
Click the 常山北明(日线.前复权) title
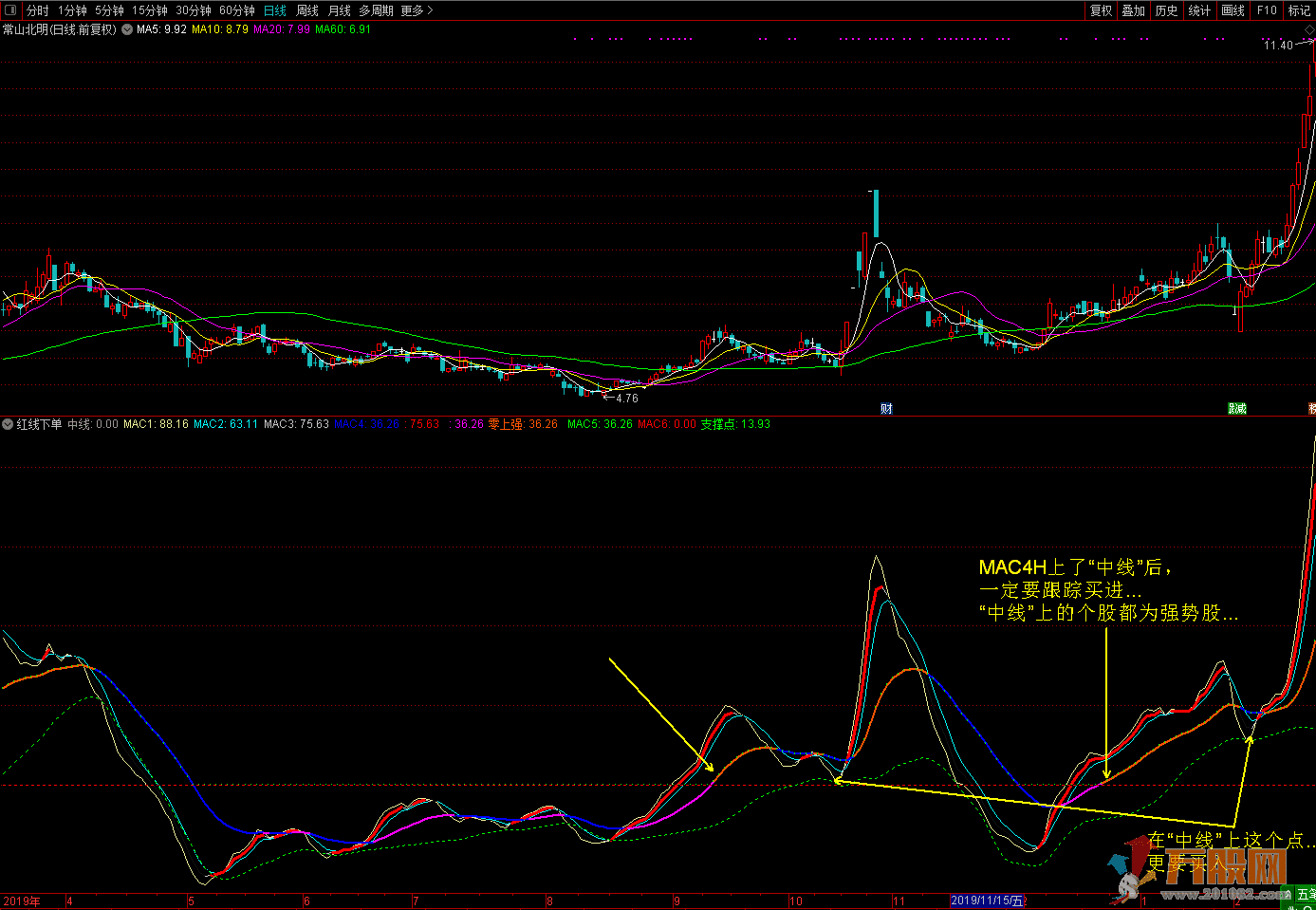[60, 29]
